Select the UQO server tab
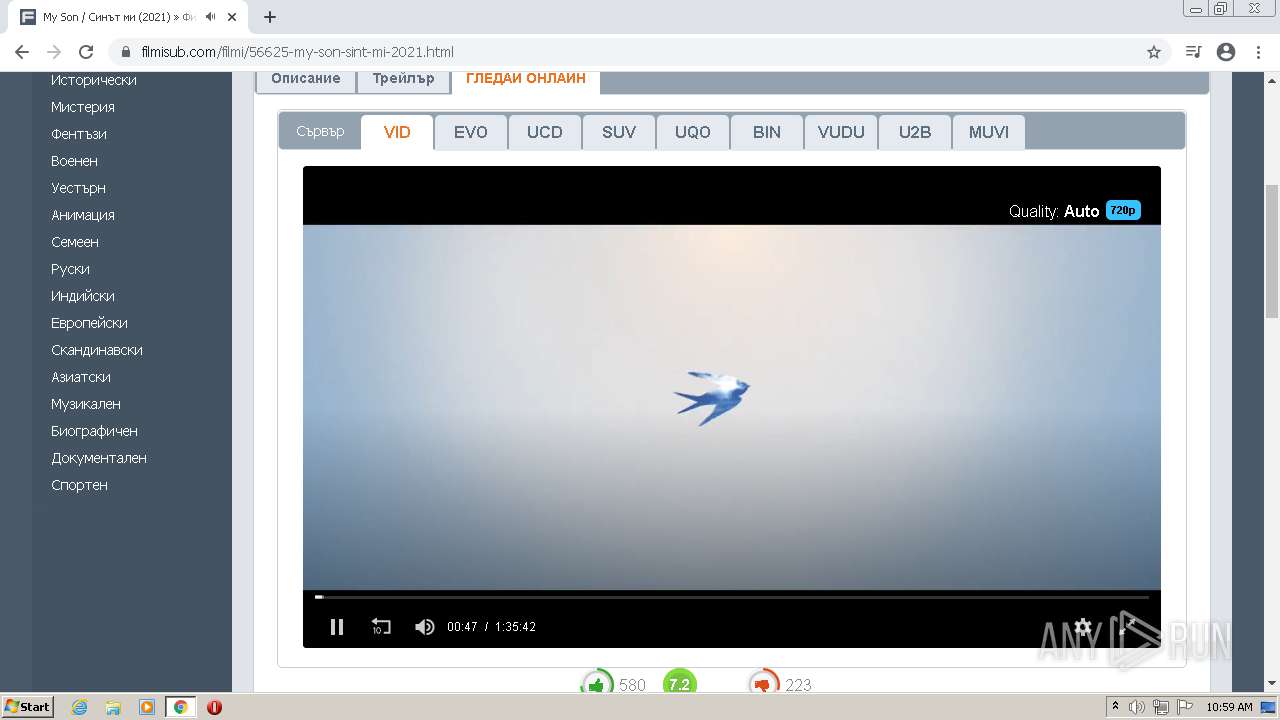 point(693,132)
